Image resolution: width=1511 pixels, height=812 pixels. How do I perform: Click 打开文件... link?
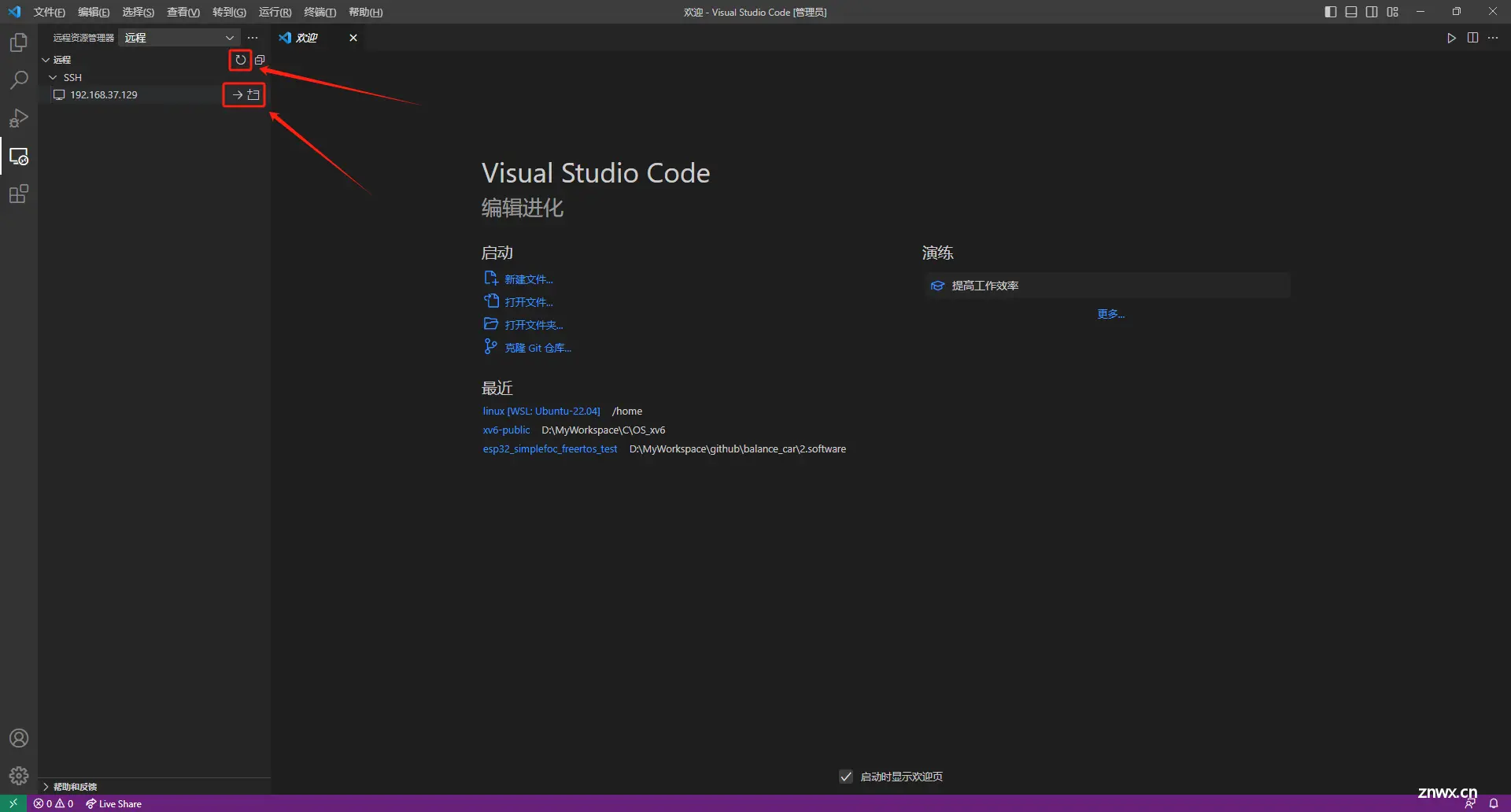coord(528,302)
